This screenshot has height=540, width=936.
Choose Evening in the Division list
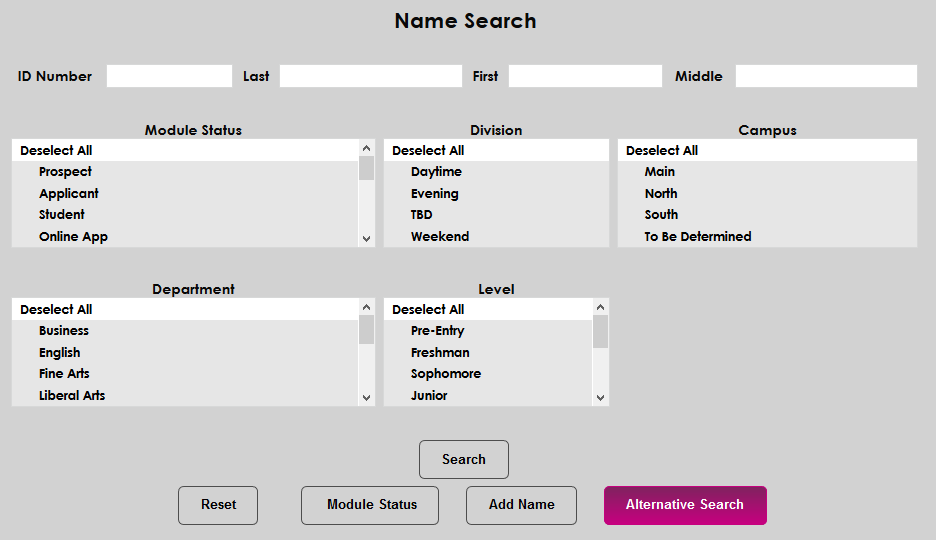coord(435,194)
